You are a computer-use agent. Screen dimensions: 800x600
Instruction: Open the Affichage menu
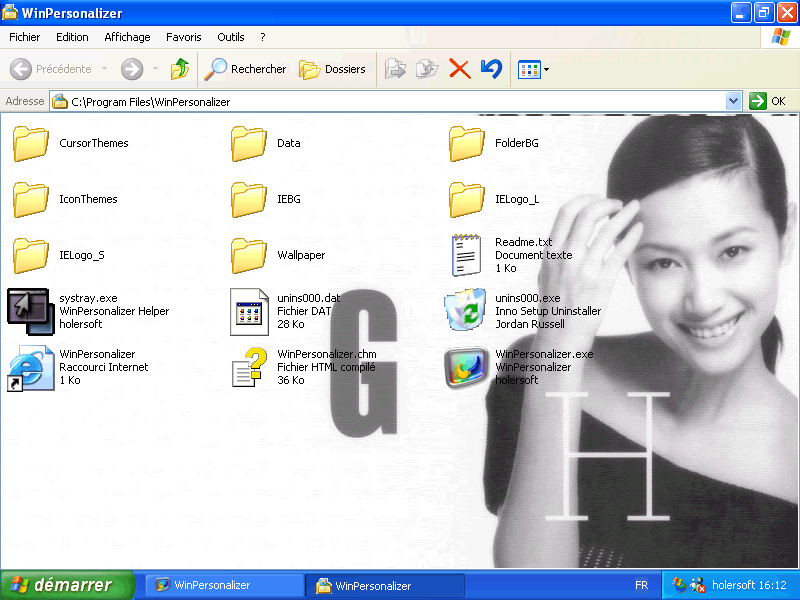pyautogui.click(x=127, y=37)
